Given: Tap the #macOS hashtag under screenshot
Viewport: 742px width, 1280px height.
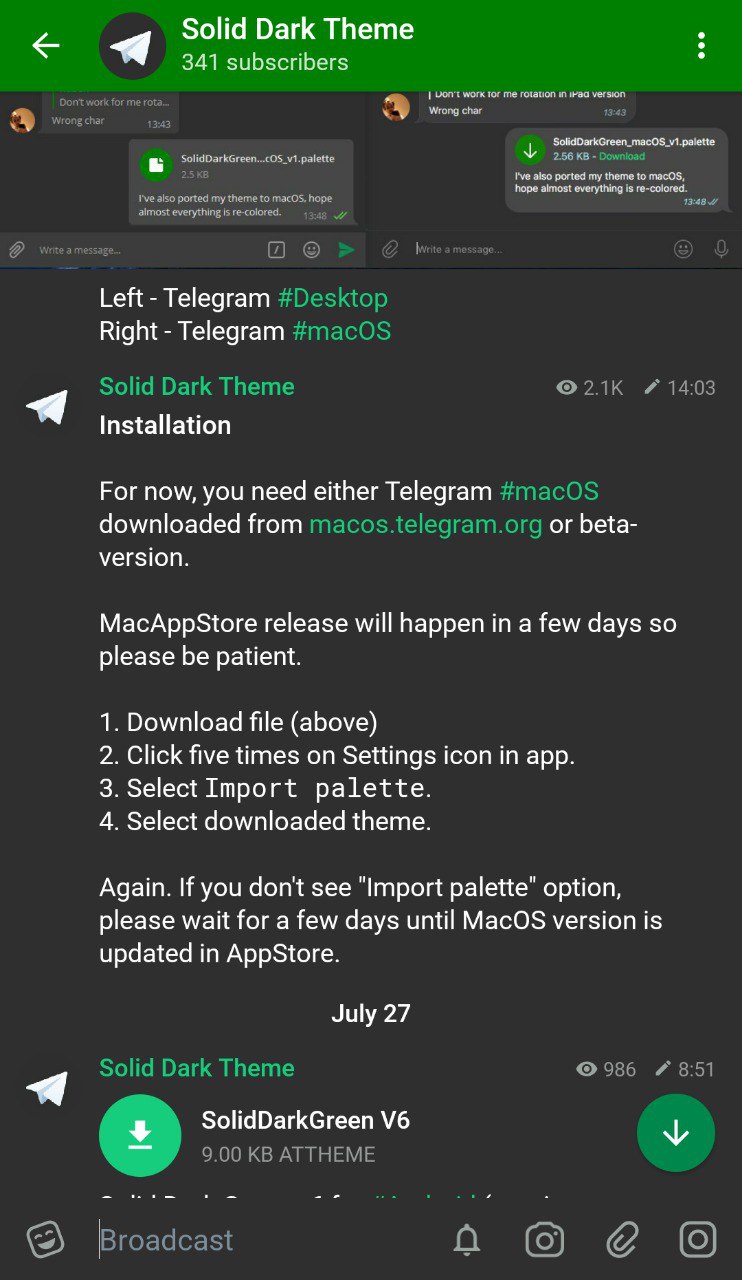Looking at the screenshot, I should 342,331.
